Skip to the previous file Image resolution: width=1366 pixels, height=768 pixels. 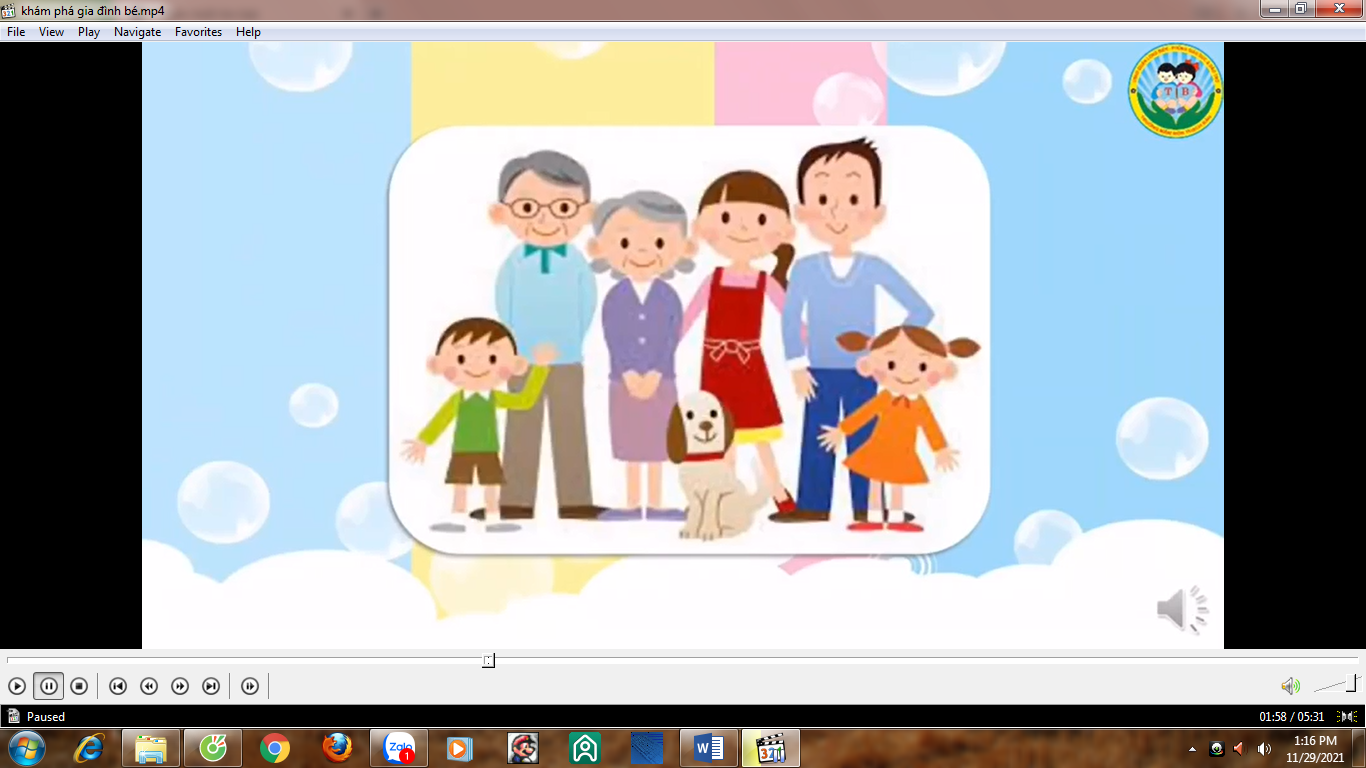(x=118, y=686)
